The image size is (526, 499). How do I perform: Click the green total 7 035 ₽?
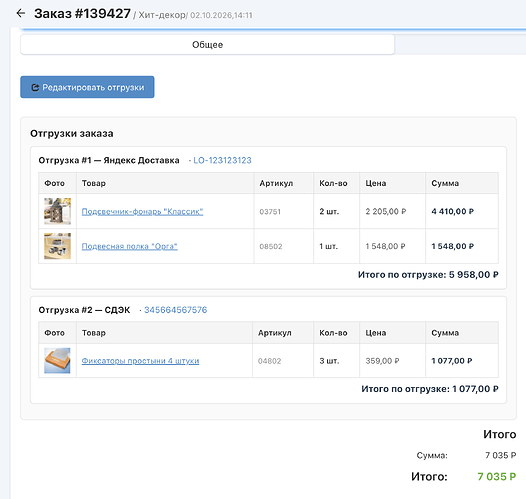click(496, 477)
